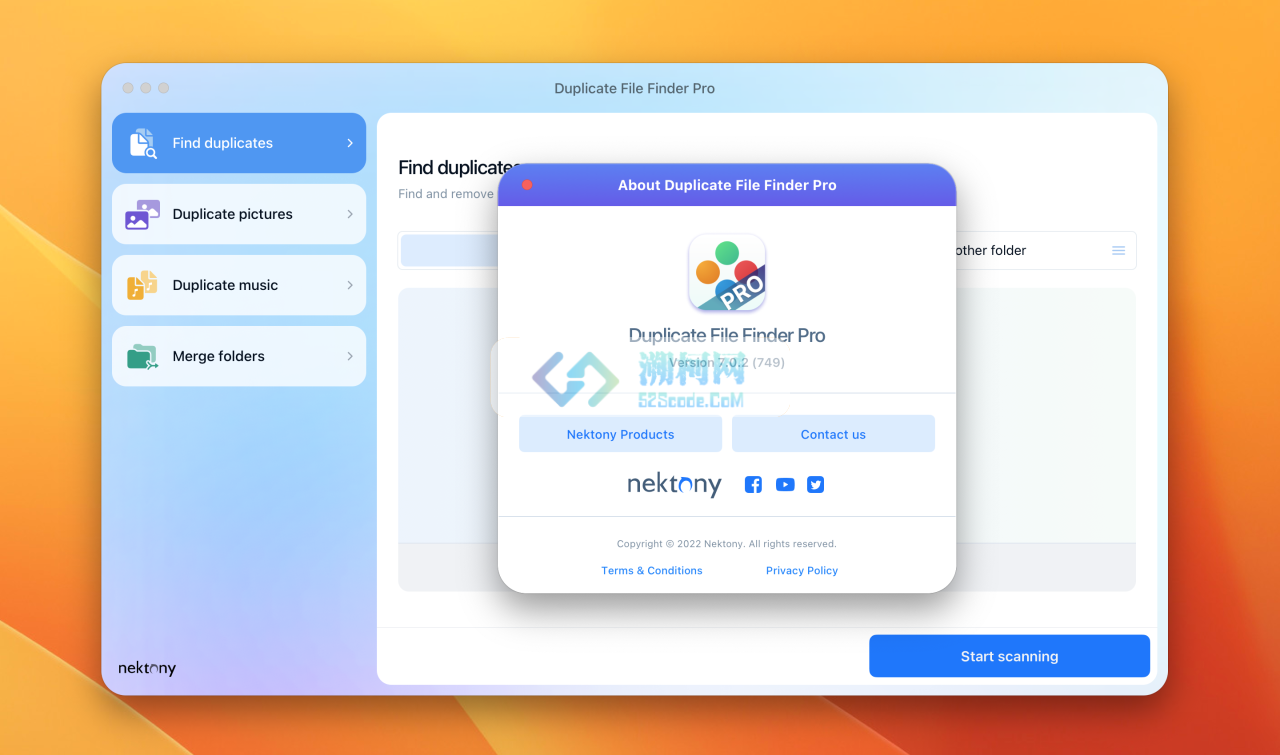This screenshot has width=1280, height=755.
Task: Click the Nektony Products button
Action: pos(620,434)
